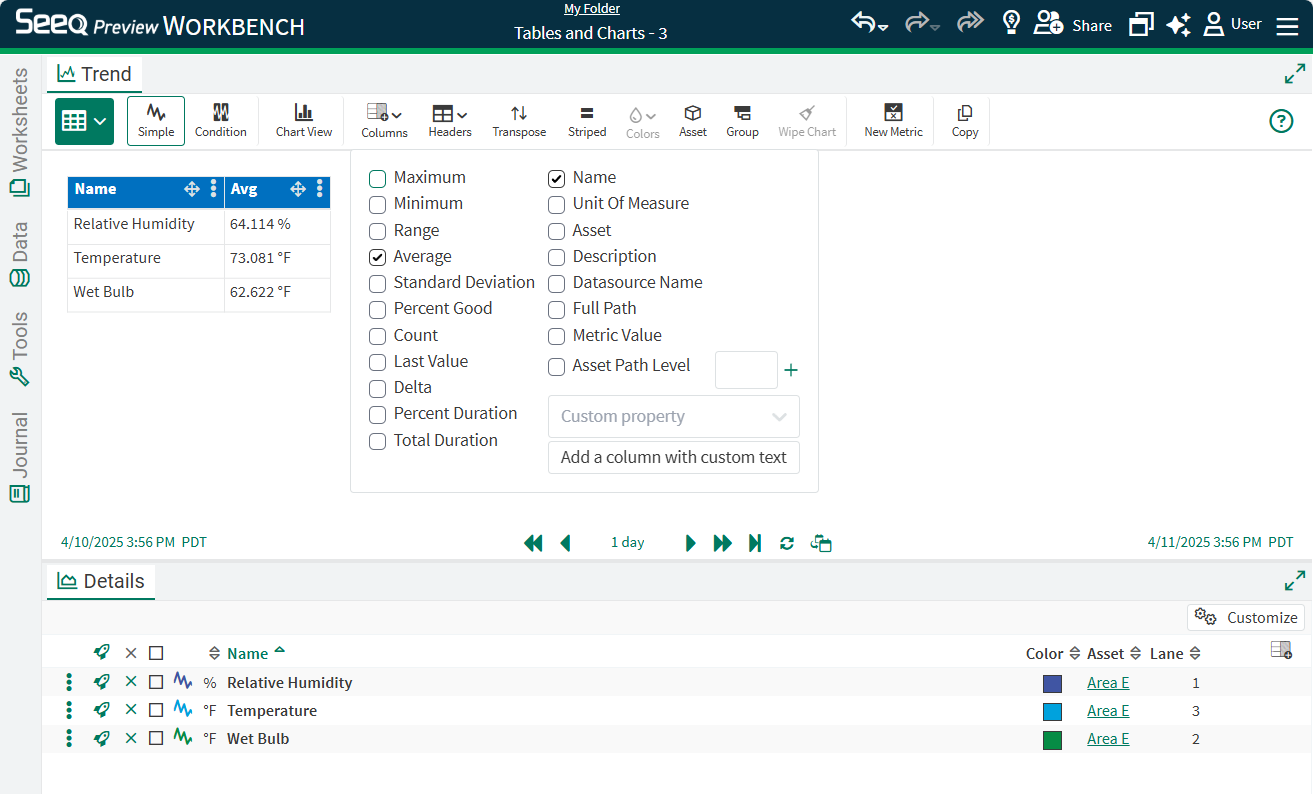Click Add a column with custom text
The image size is (1313, 794).
coord(673,458)
